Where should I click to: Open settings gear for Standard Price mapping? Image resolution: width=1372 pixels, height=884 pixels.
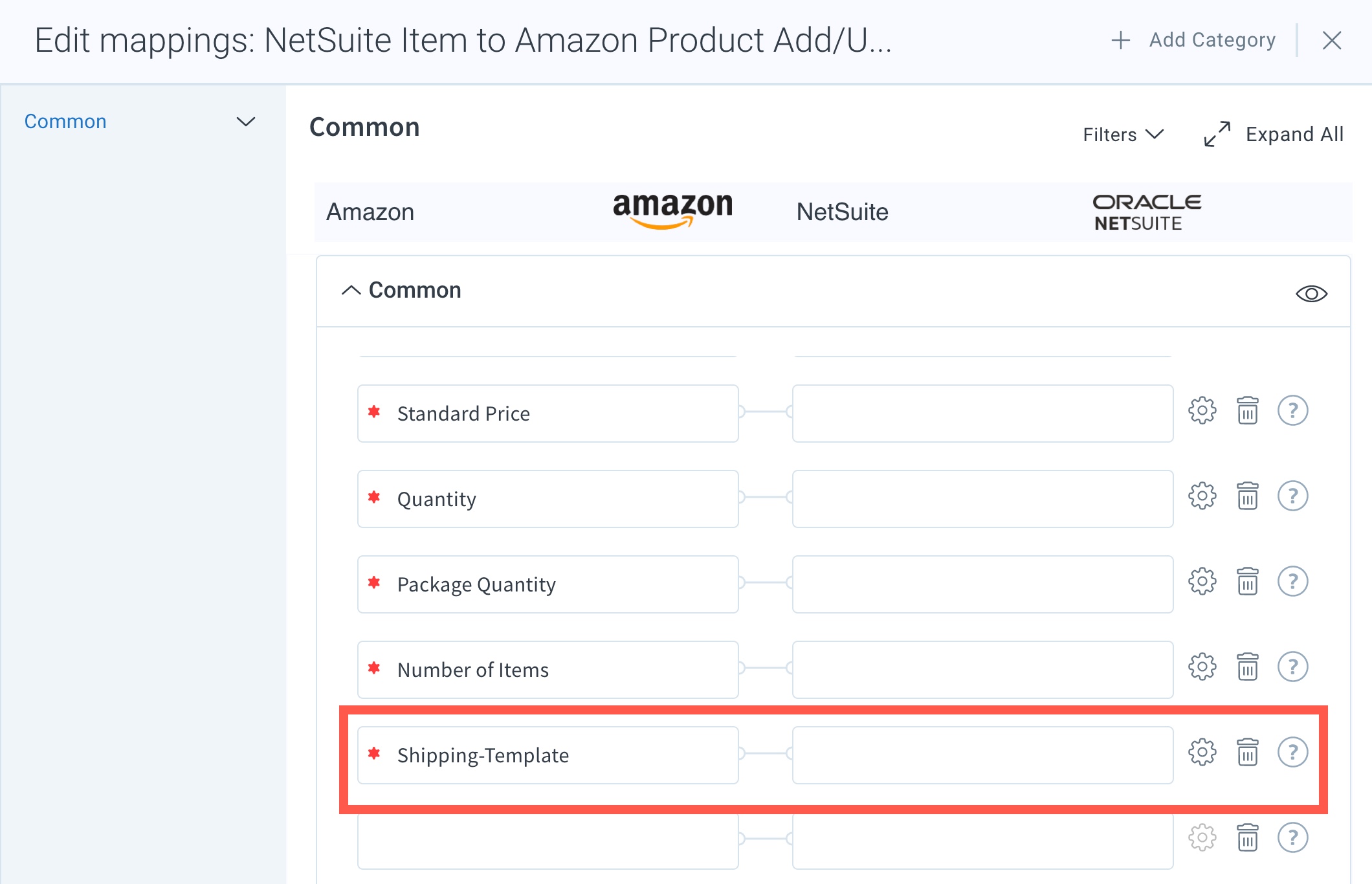[1202, 411]
